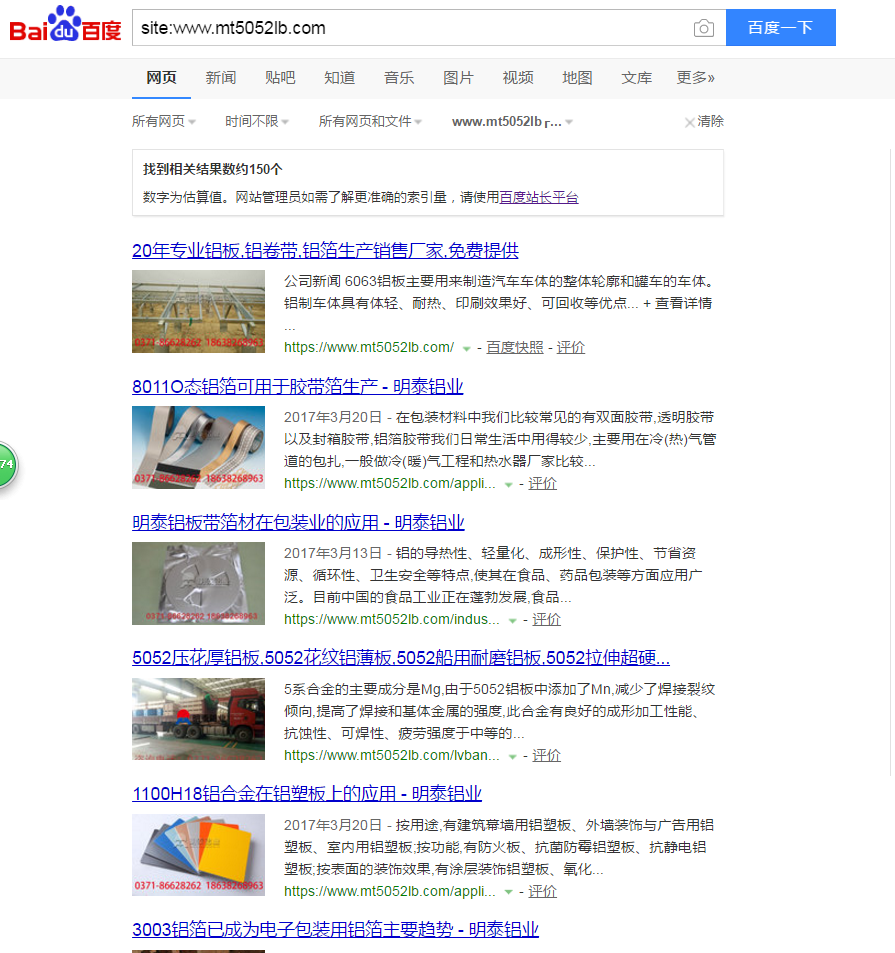The image size is (895, 953).
Task: Open the 百度站长平台 link
Action: click(539, 198)
